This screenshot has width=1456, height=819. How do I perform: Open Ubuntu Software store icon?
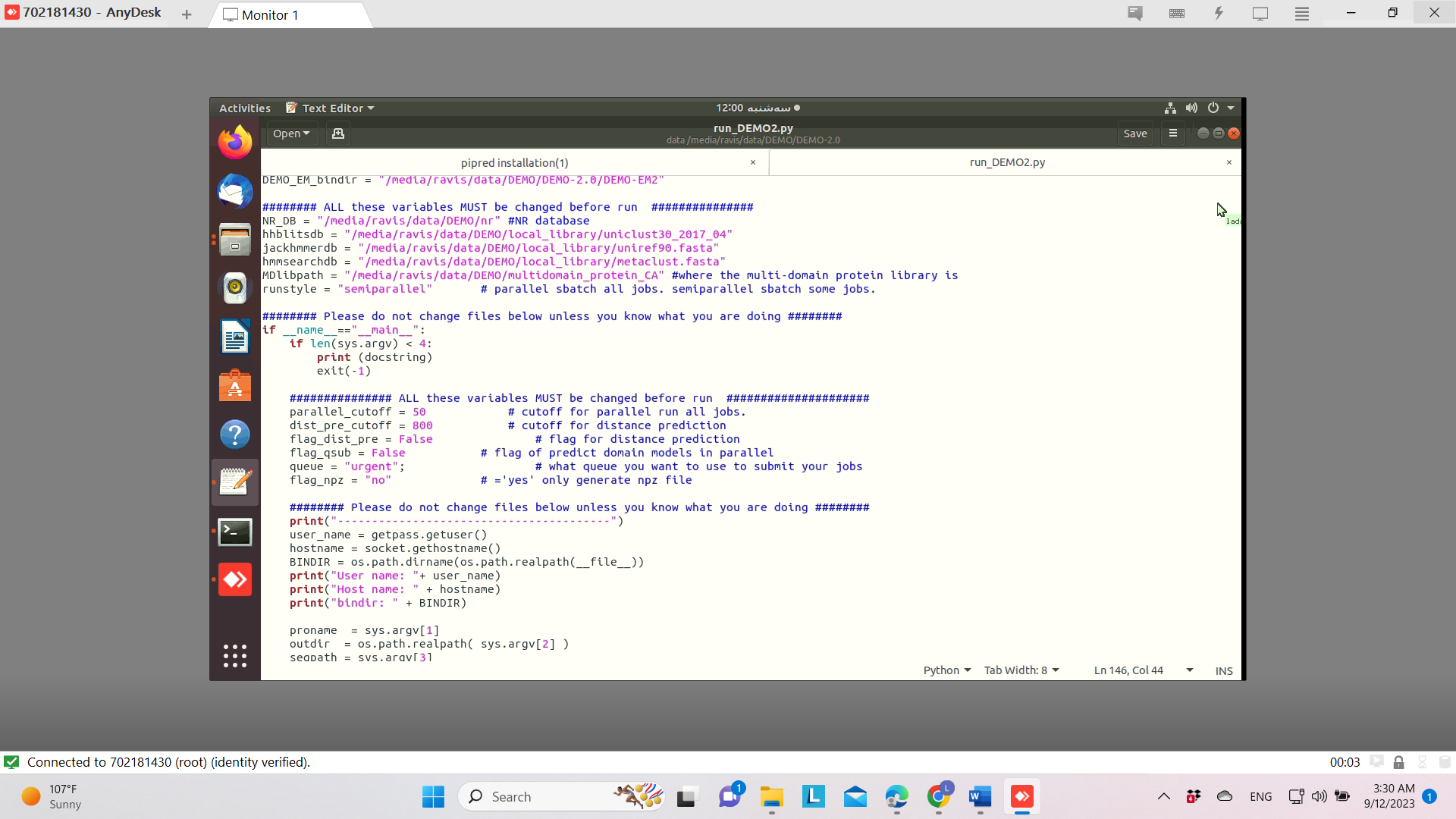[x=235, y=386]
